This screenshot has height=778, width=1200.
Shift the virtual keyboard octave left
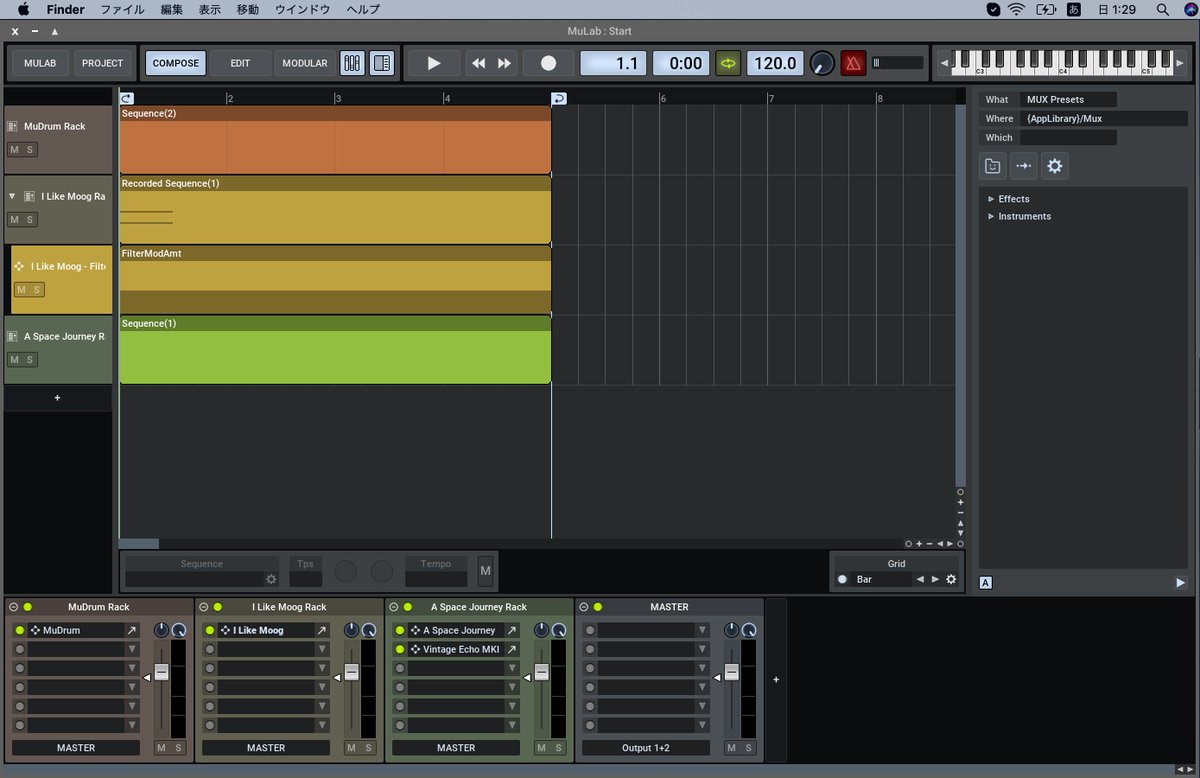(944, 63)
